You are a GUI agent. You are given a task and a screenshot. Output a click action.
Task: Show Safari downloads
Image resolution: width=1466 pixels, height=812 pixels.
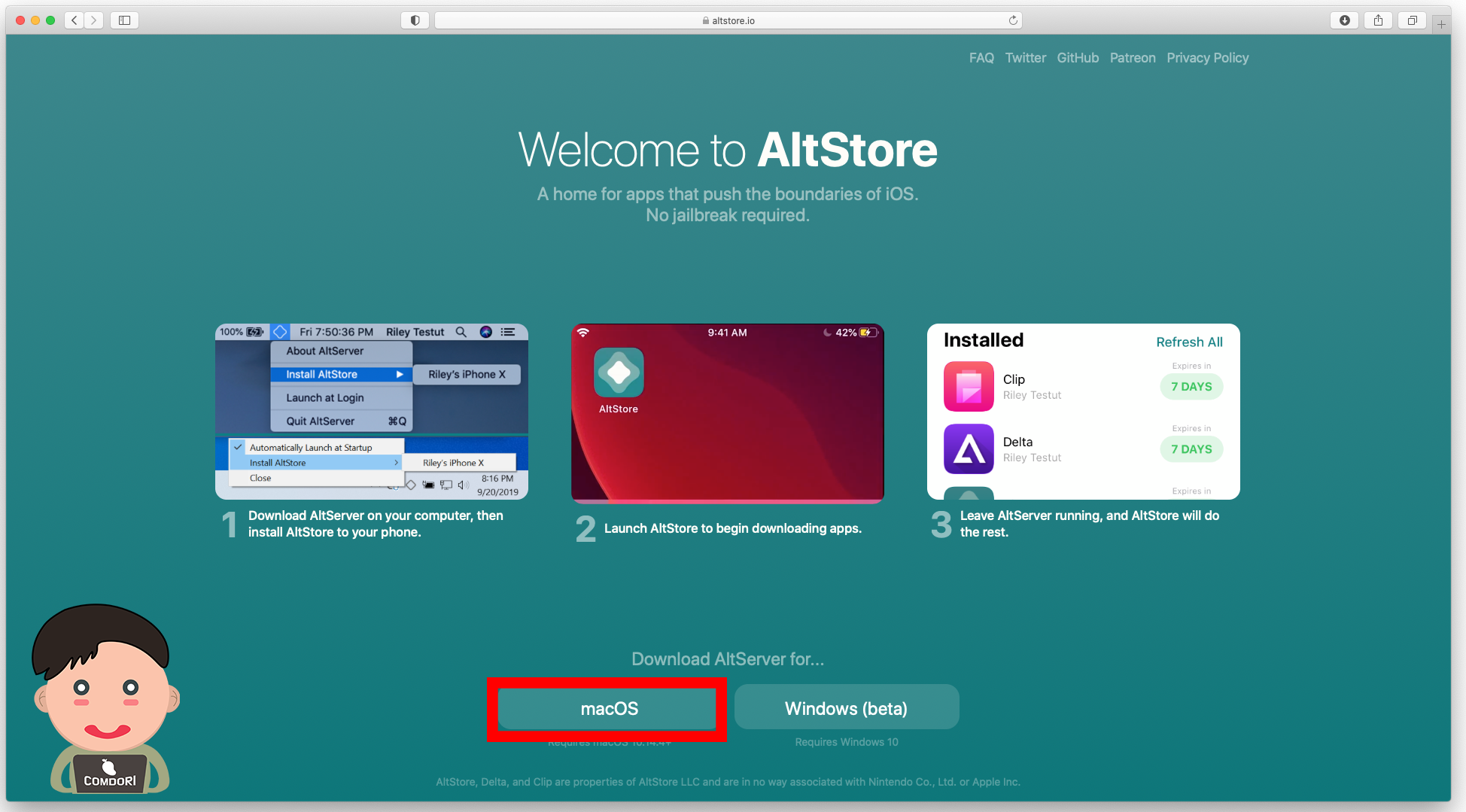point(1344,20)
